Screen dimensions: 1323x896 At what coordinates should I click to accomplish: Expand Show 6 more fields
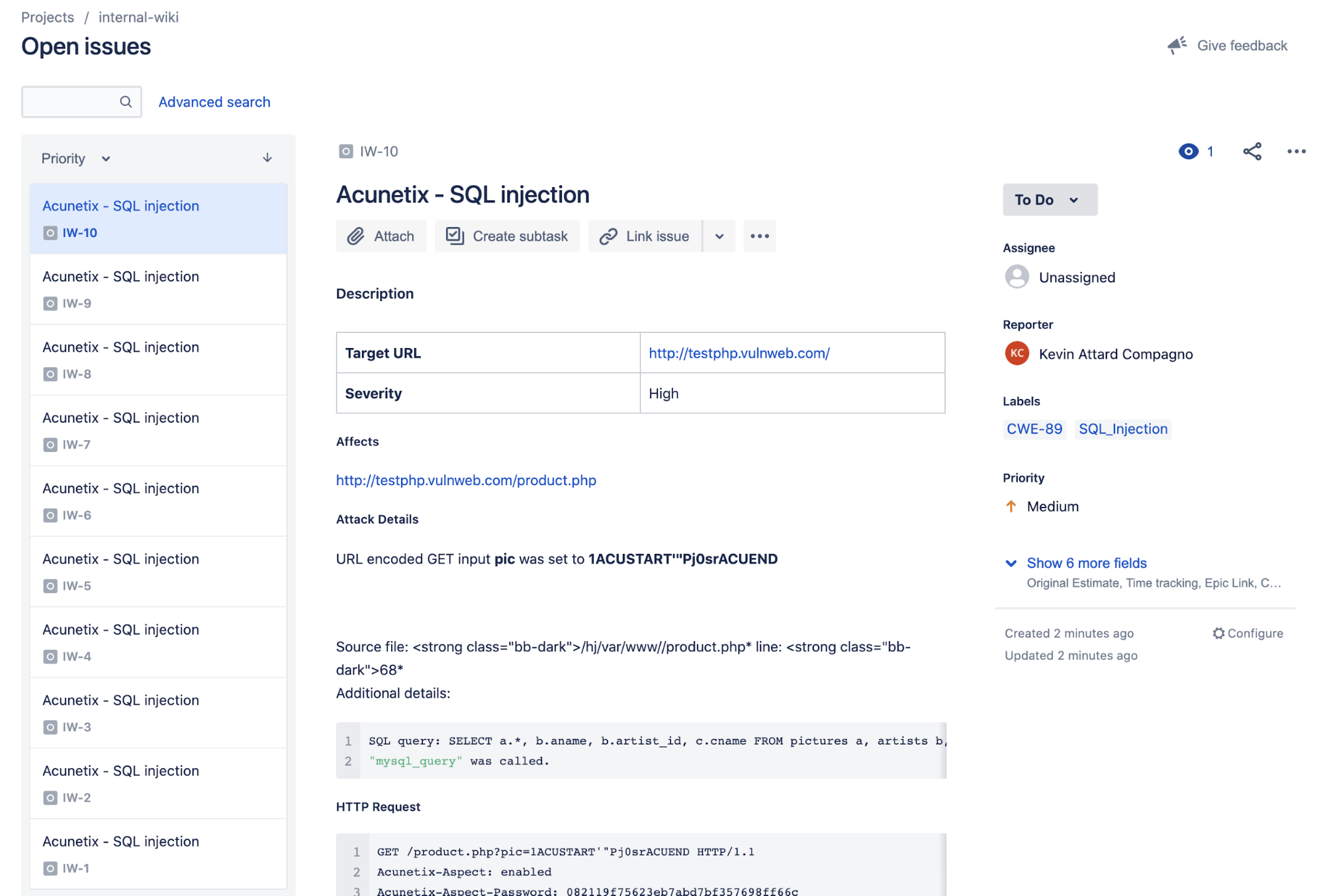click(x=1086, y=563)
